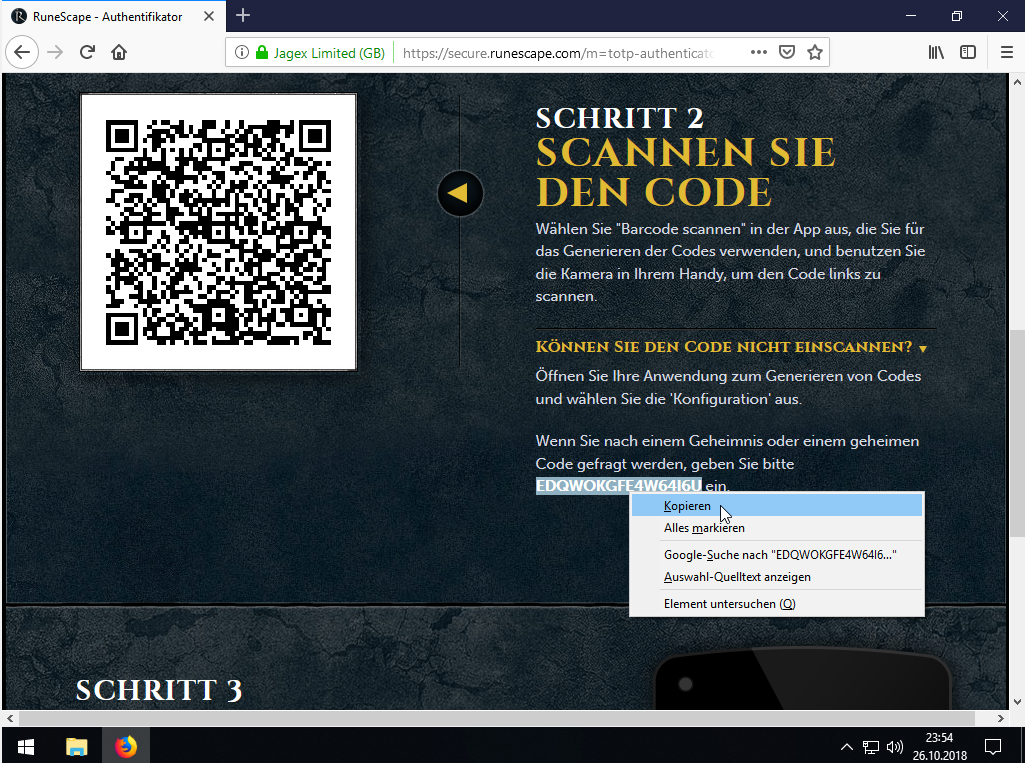Click 'Auswahl-Quelltext anzeigen' menu item

(737, 577)
